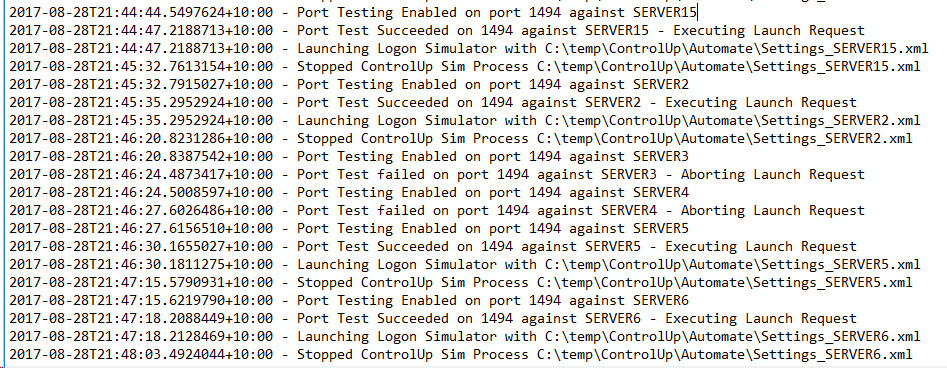Click Aborting Launch Request text for SERVER4

click(773, 211)
